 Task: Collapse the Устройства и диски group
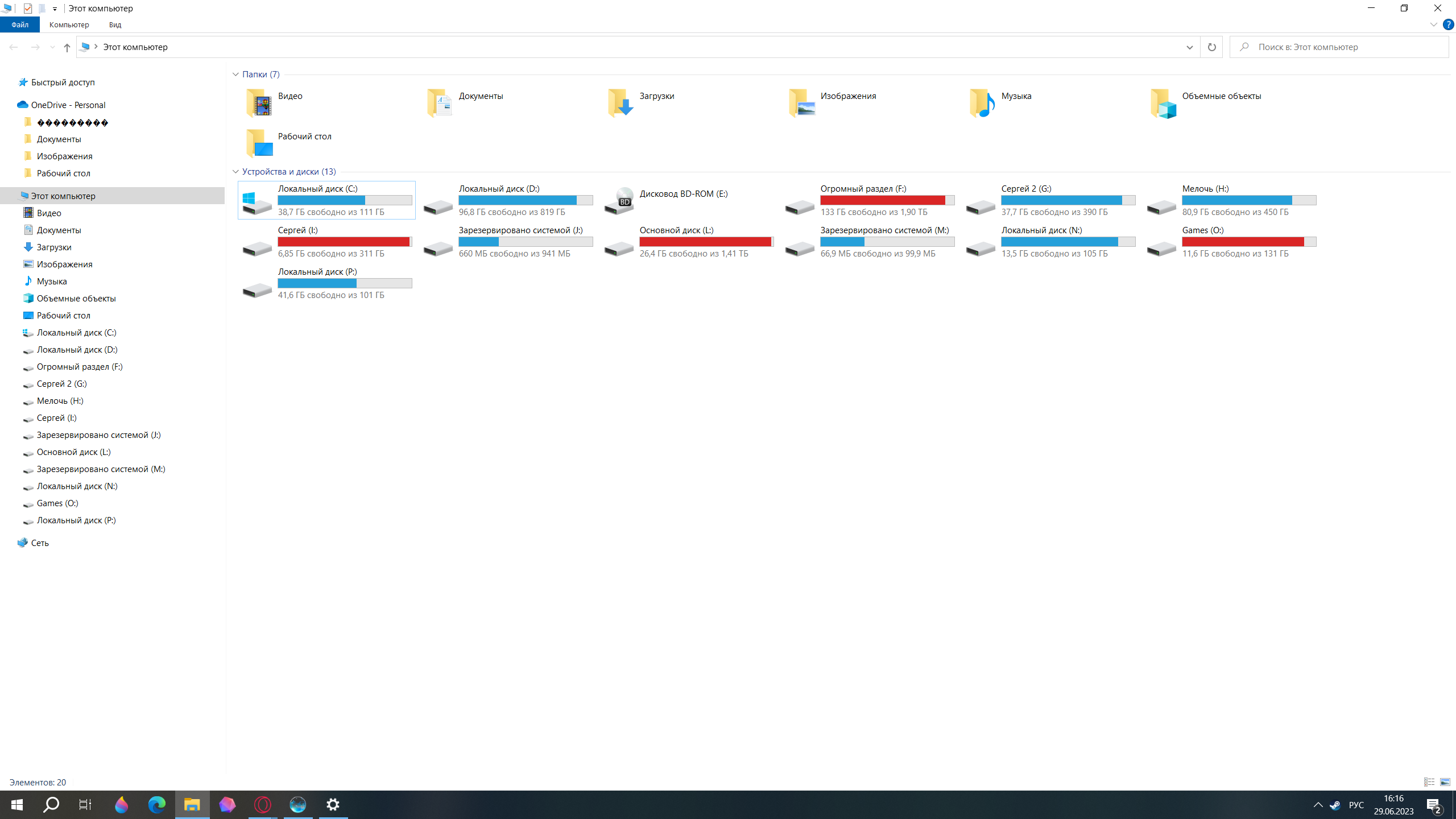(235, 172)
